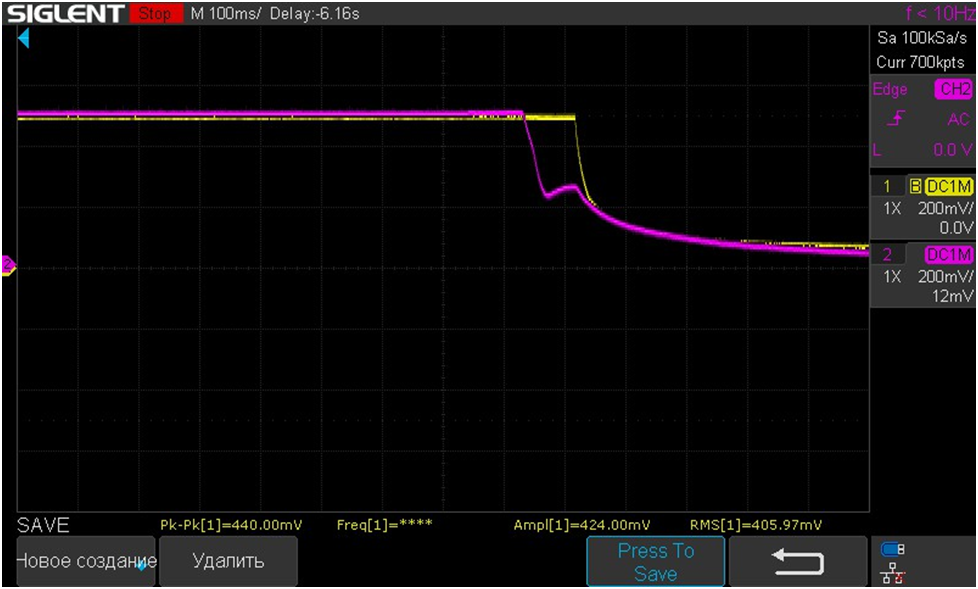Click channel 2 12mV offset value
The image size is (978, 589).
[x=953, y=296]
